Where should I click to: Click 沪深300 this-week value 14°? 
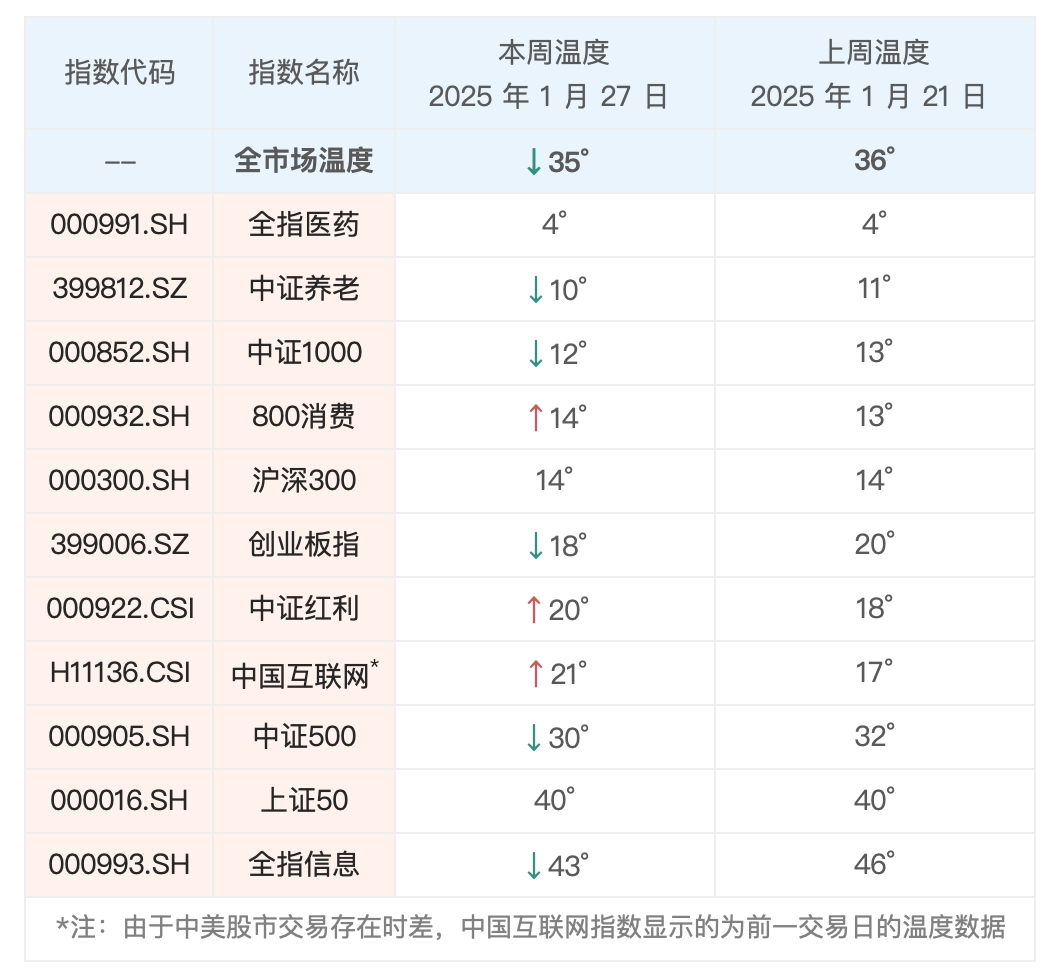[554, 480]
